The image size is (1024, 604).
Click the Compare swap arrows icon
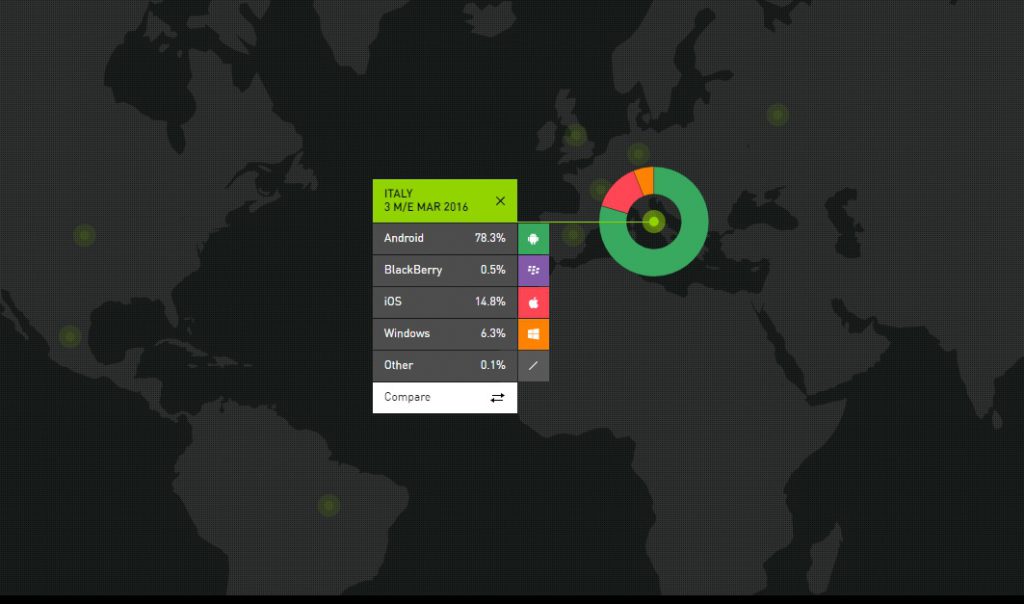click(x=498, y=398)
